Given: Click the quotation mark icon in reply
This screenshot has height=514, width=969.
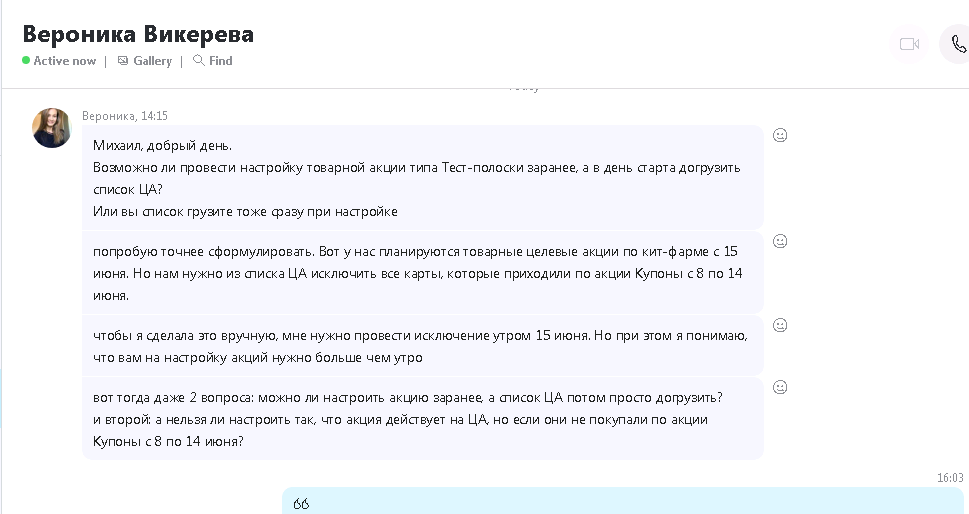Looking at the screenshot, I should coord(301,504).
